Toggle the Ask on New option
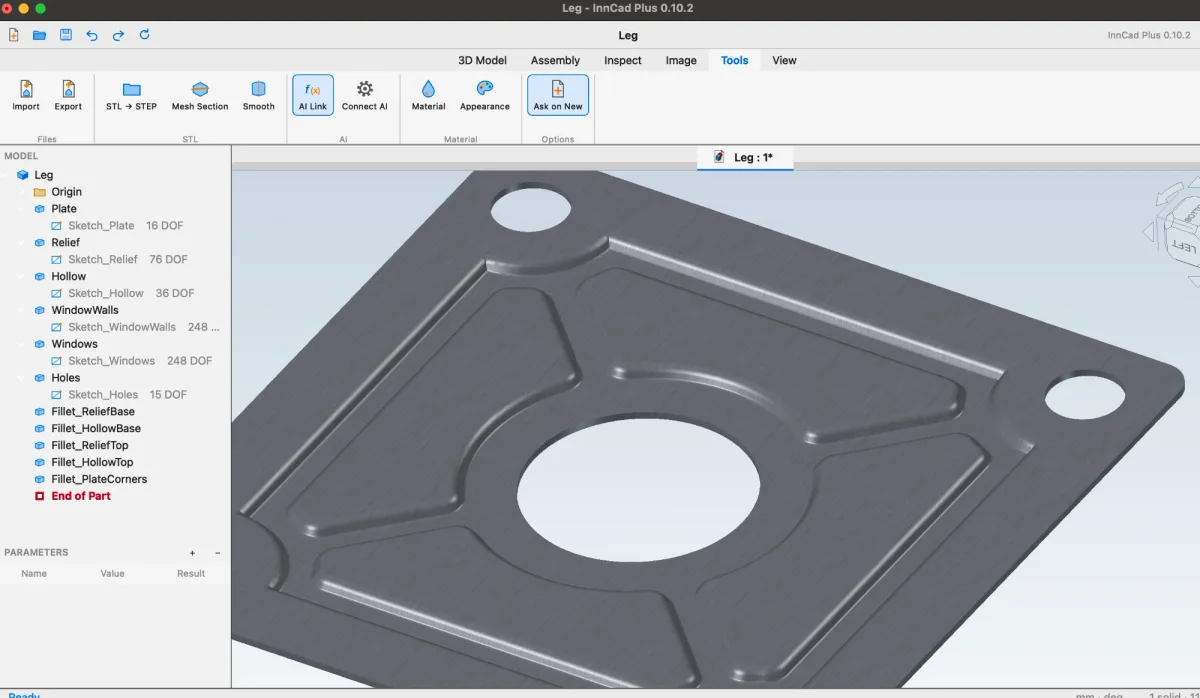Image resolution: width=1200 pixels, height=698 pixels. 558,95
